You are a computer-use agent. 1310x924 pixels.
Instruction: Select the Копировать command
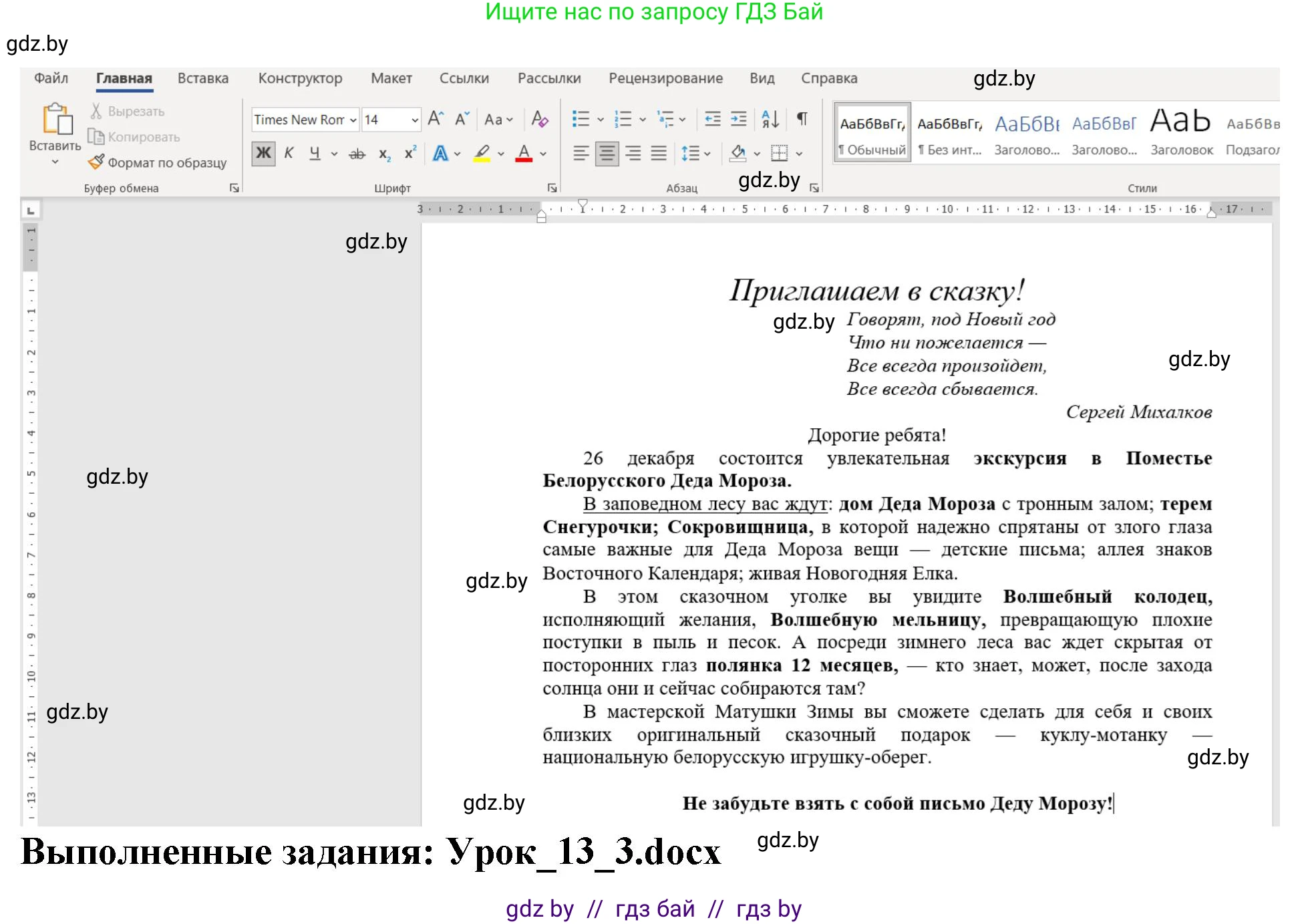134,136
